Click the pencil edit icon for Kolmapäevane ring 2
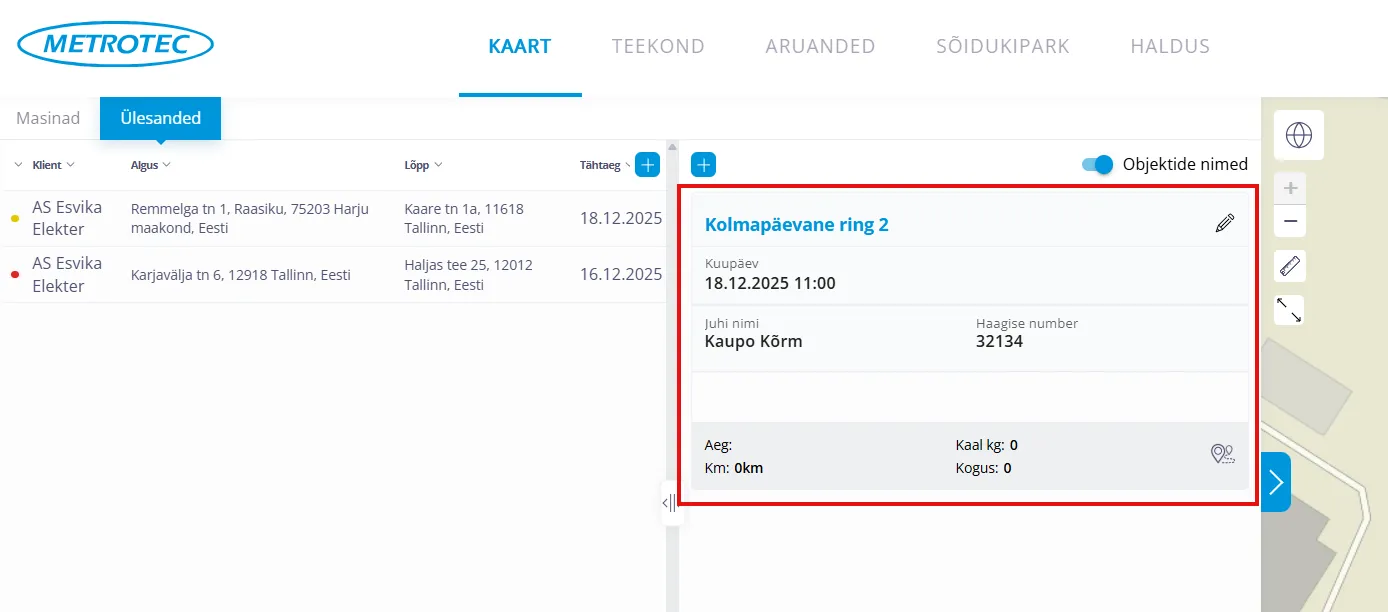 [1224, 224]
